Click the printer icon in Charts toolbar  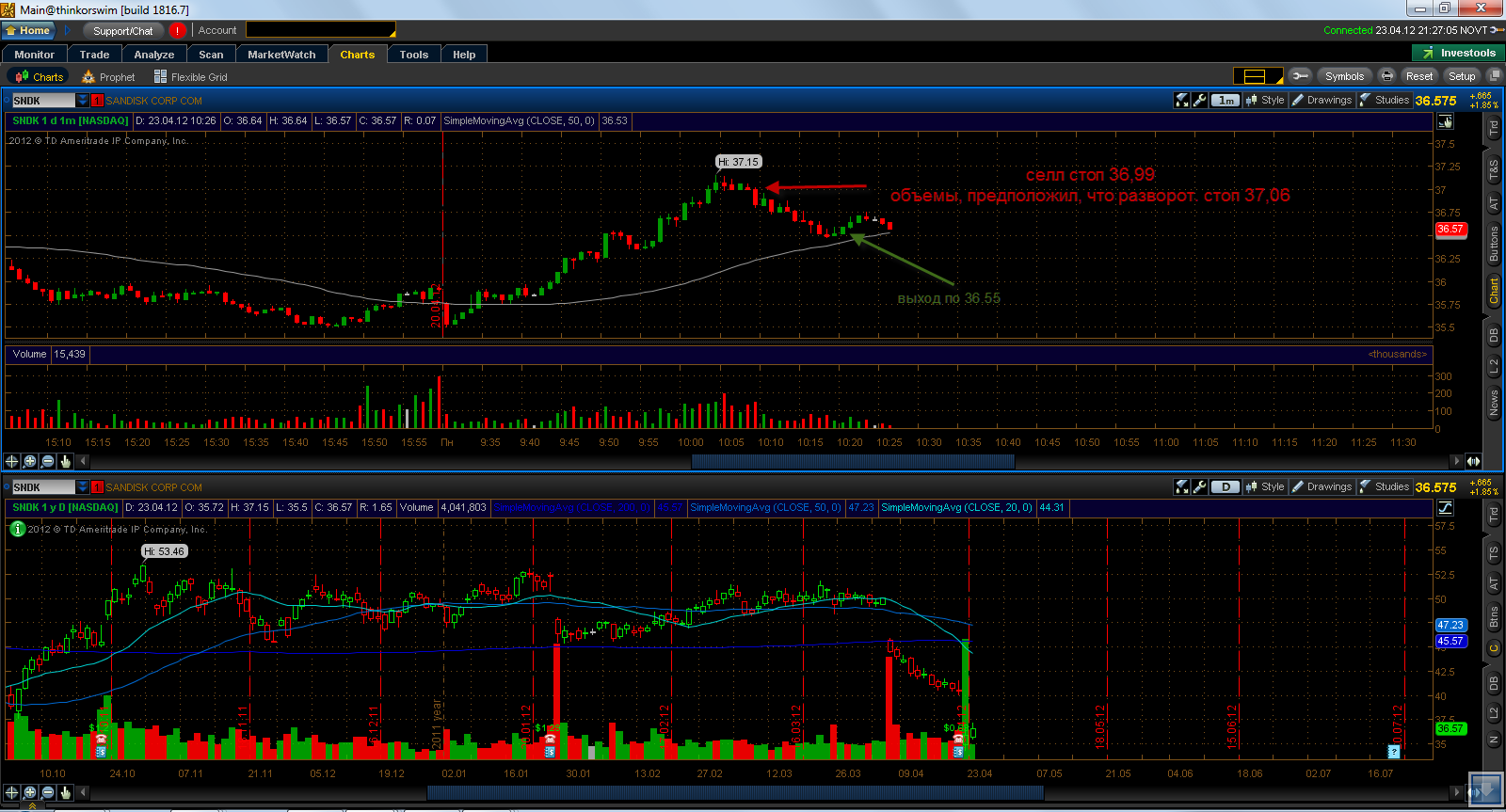[1386, 76]
